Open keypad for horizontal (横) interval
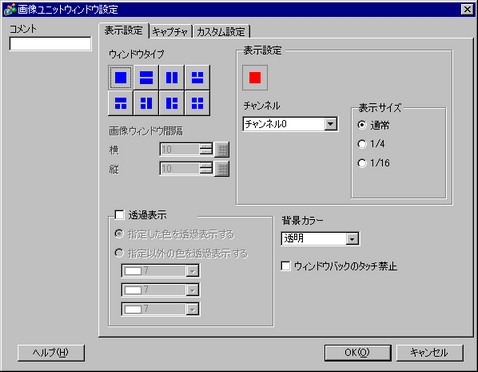Image resolution: width=478 pixels, height=372 pixels. tap(222, 150)
